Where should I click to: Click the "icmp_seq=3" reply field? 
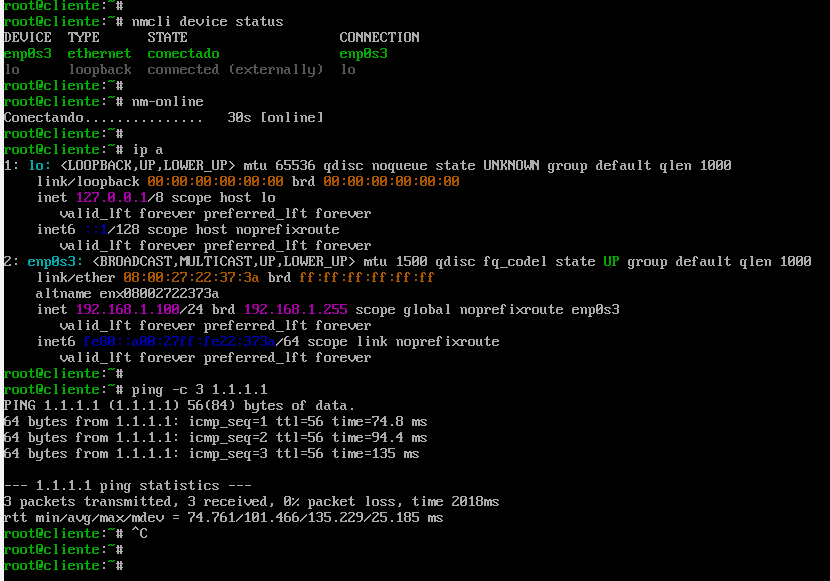228,454
